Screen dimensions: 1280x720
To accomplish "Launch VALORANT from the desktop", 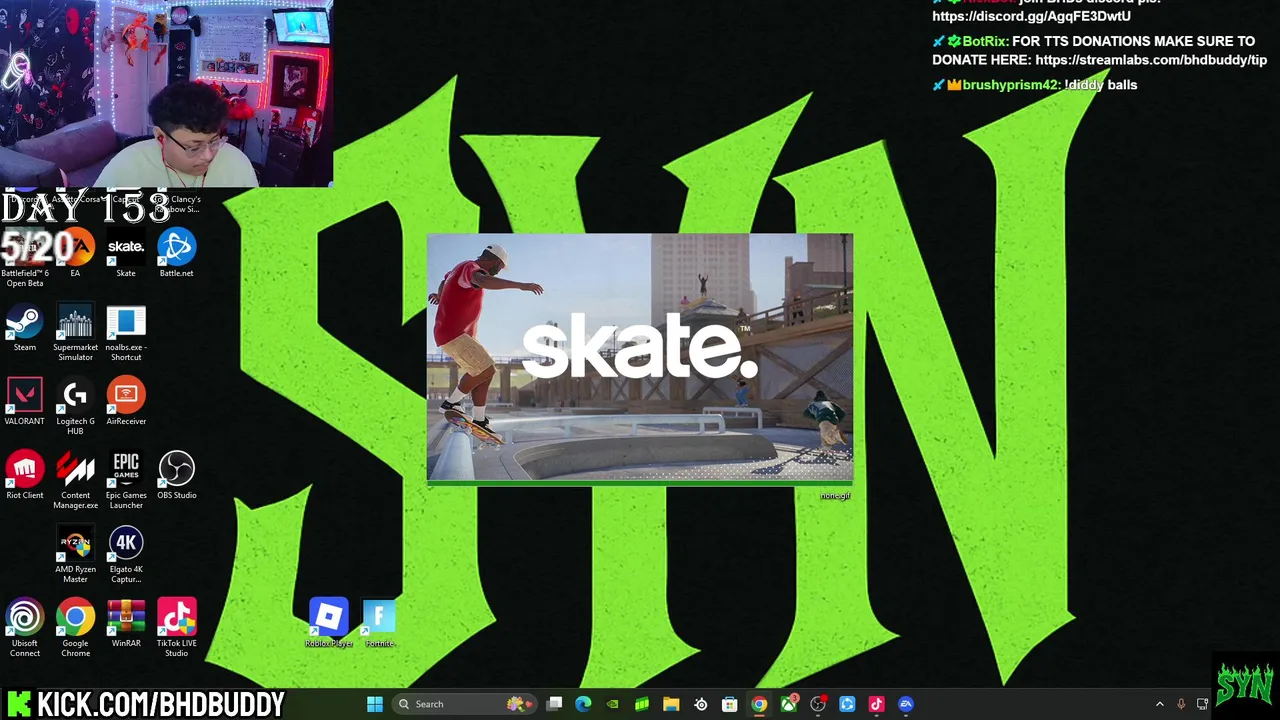I will (25, 402).
